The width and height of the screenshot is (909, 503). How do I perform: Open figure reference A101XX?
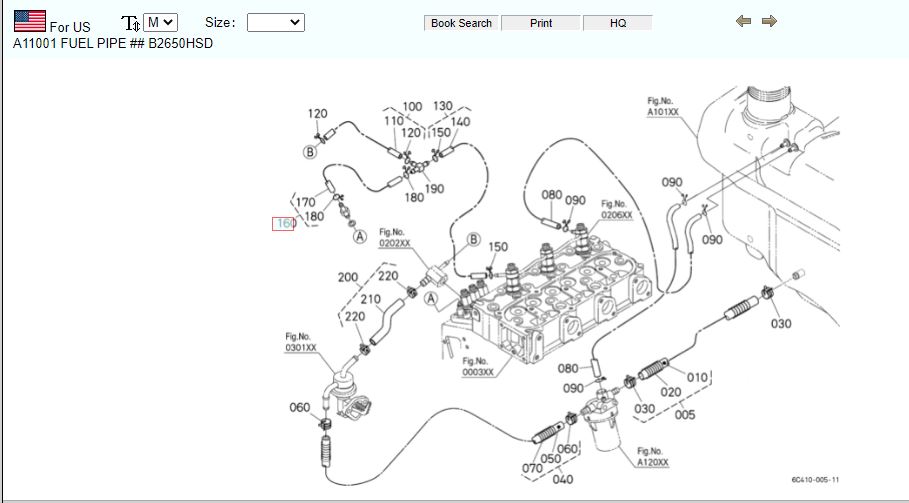click(x=662, y=107)
